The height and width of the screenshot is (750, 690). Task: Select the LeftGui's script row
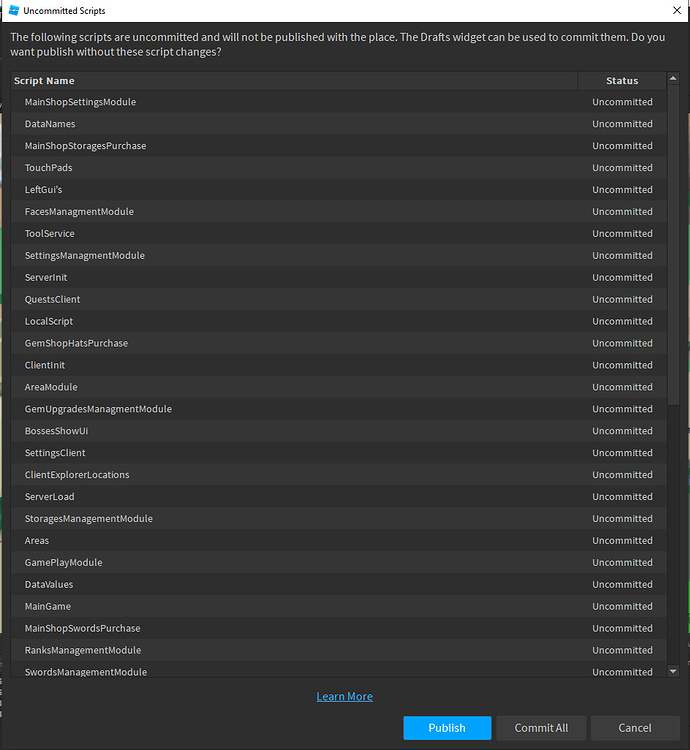[x=339, y=190]
